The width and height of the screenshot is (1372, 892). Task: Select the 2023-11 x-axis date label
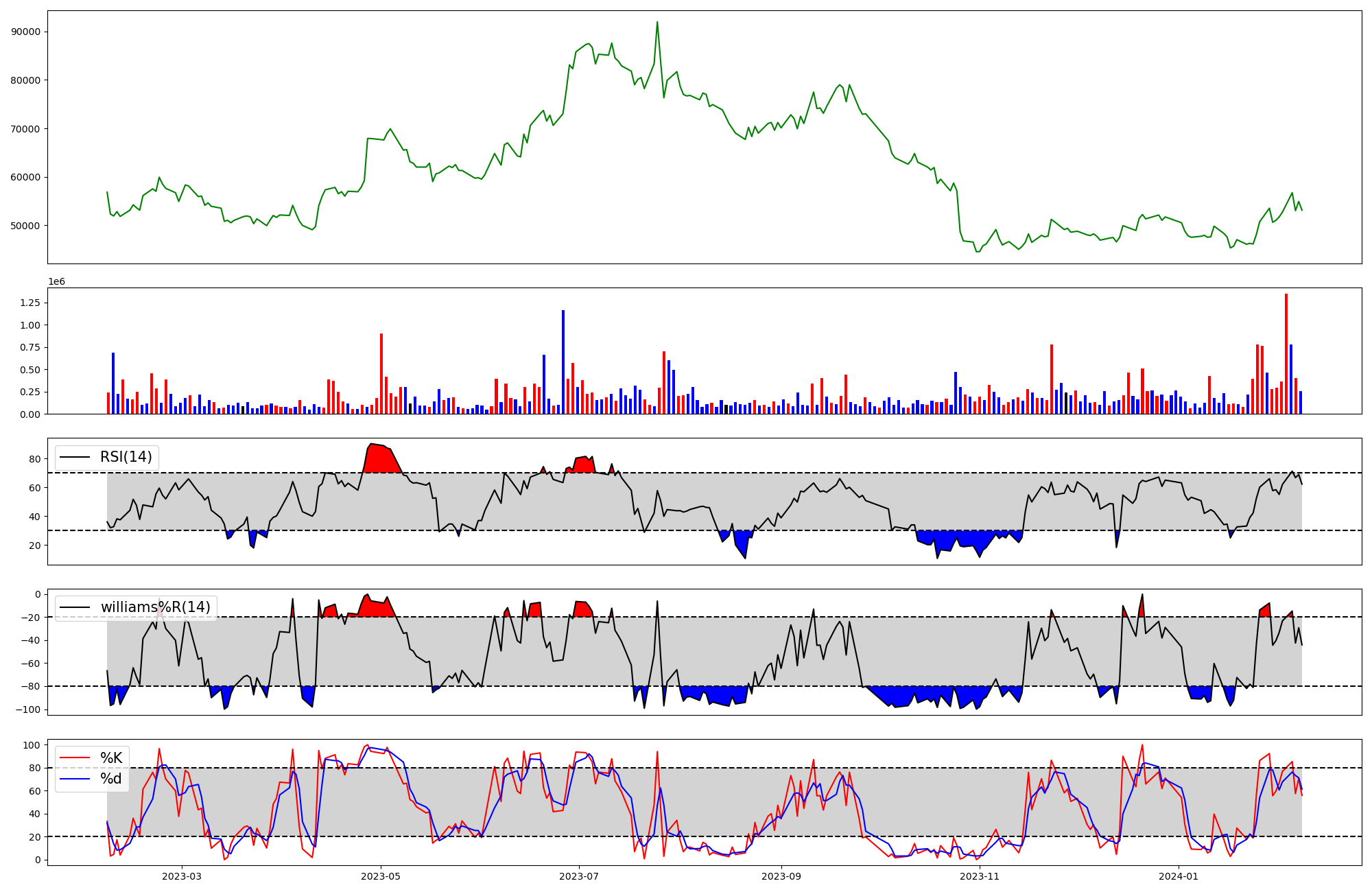click(x=980, y=876)
